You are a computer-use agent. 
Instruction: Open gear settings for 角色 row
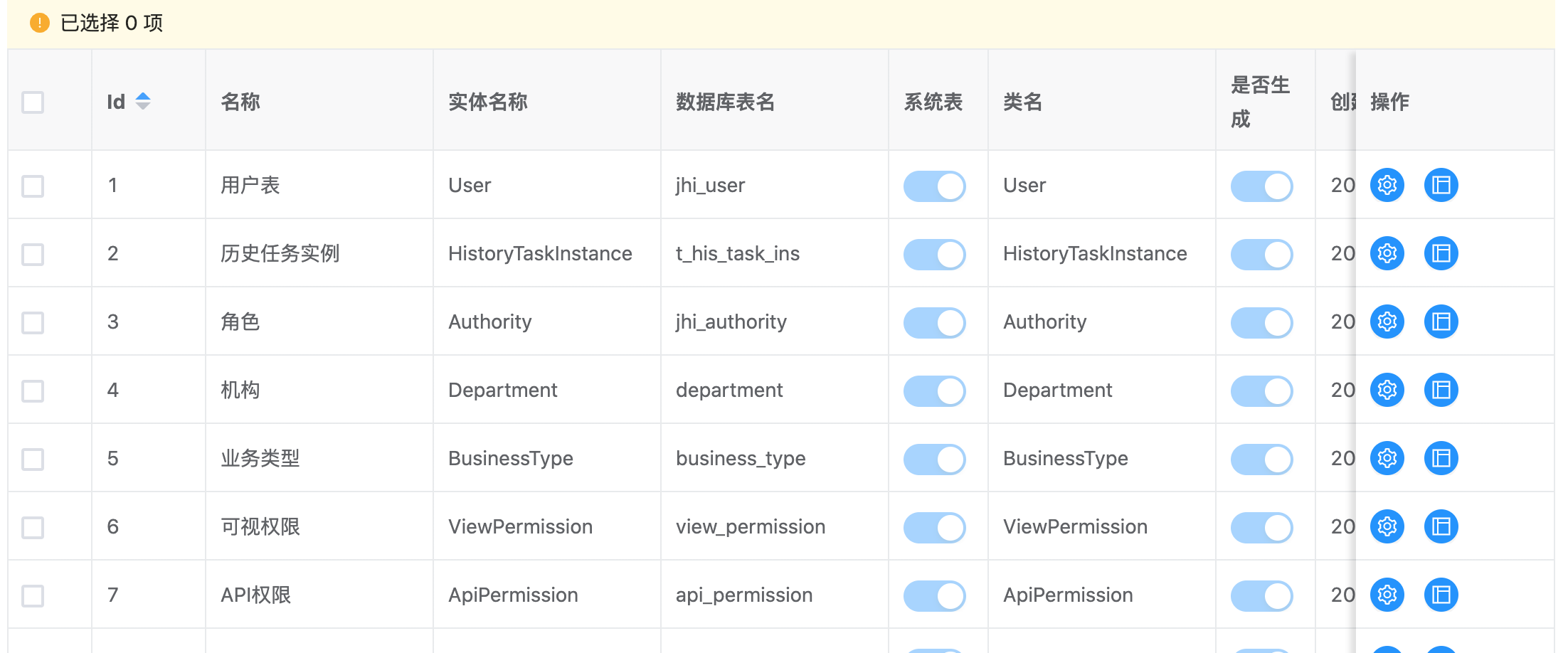click(1387, 322)
